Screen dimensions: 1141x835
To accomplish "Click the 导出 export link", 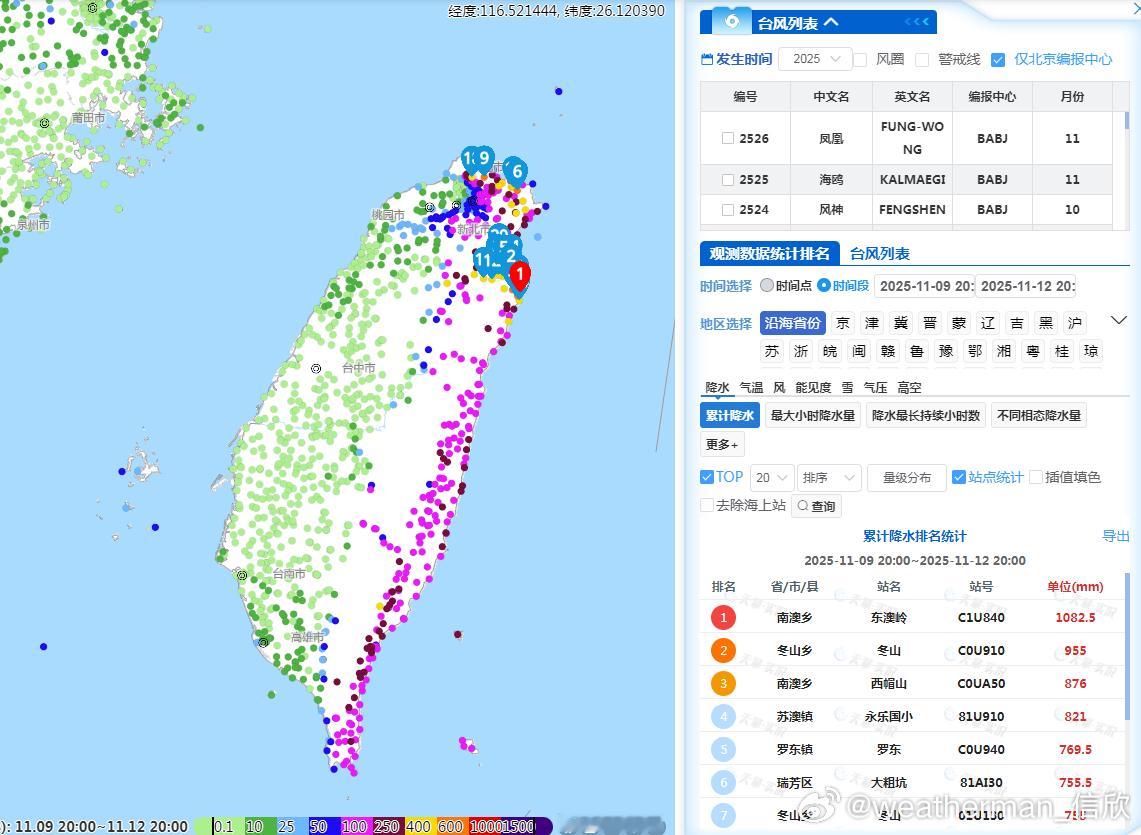I will pos(1116,536).
